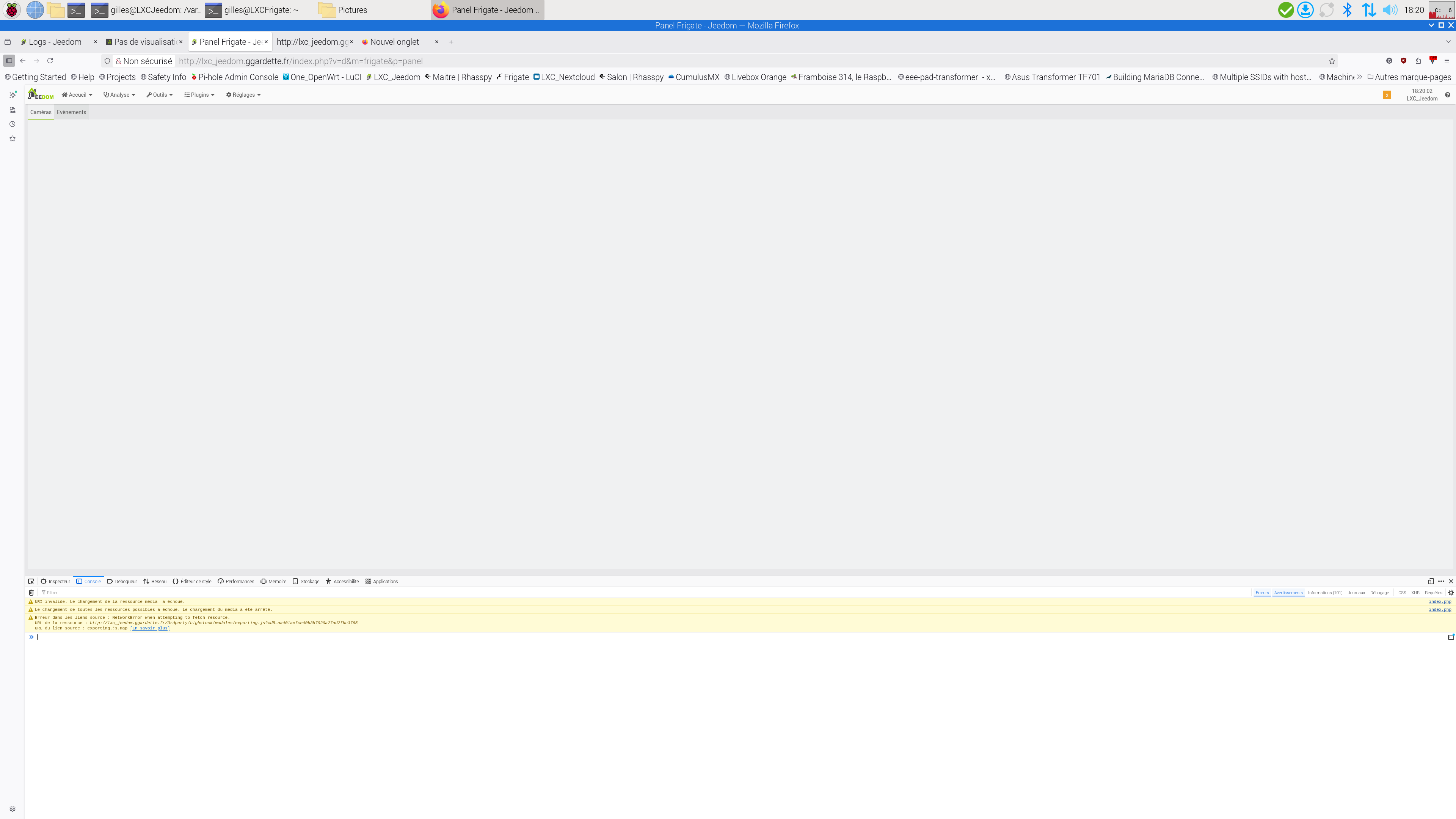
Task: Activate the devtools element picker icon
Action: point(31,581)
